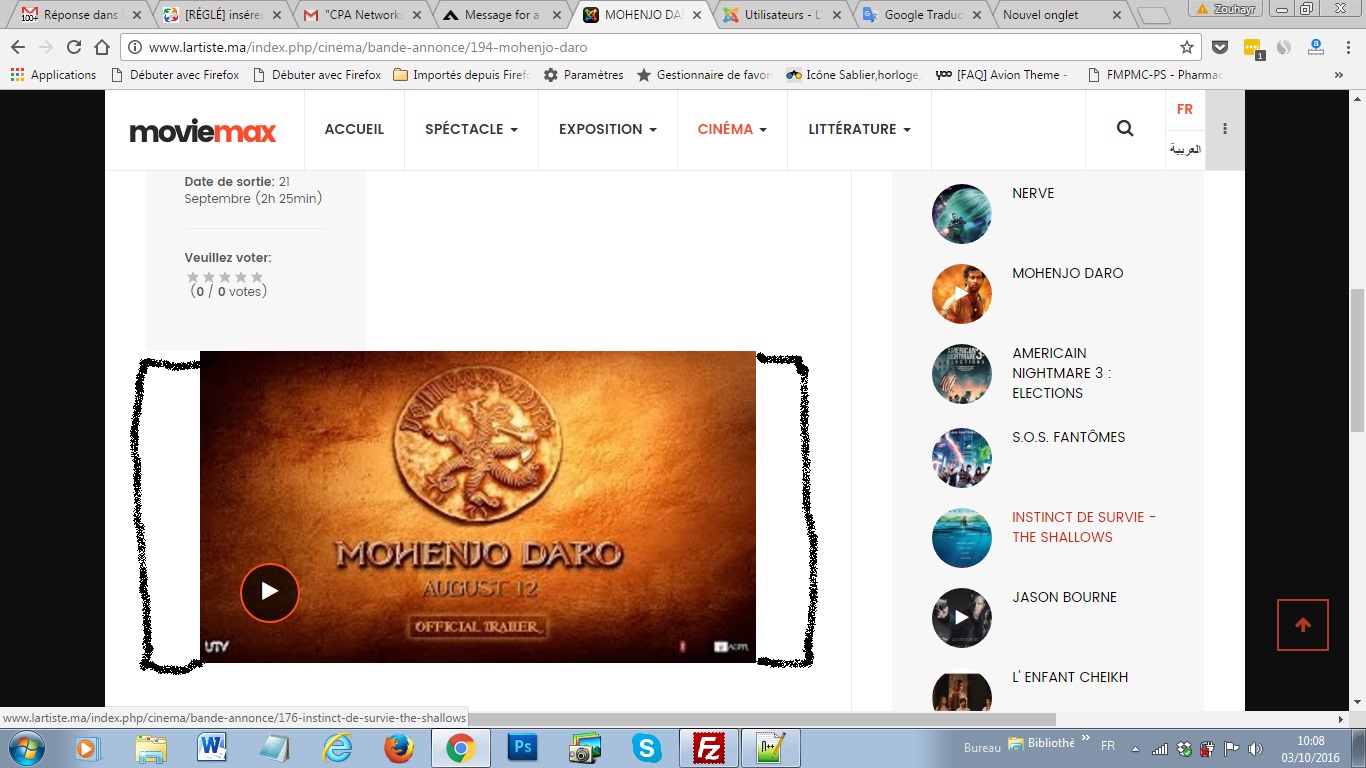Image resolution: width=1366 pixels, height=768 pixels.
Task: Open 'Importés depuis Firefox' bookmarks folder
Action: (x=462, y=75)
